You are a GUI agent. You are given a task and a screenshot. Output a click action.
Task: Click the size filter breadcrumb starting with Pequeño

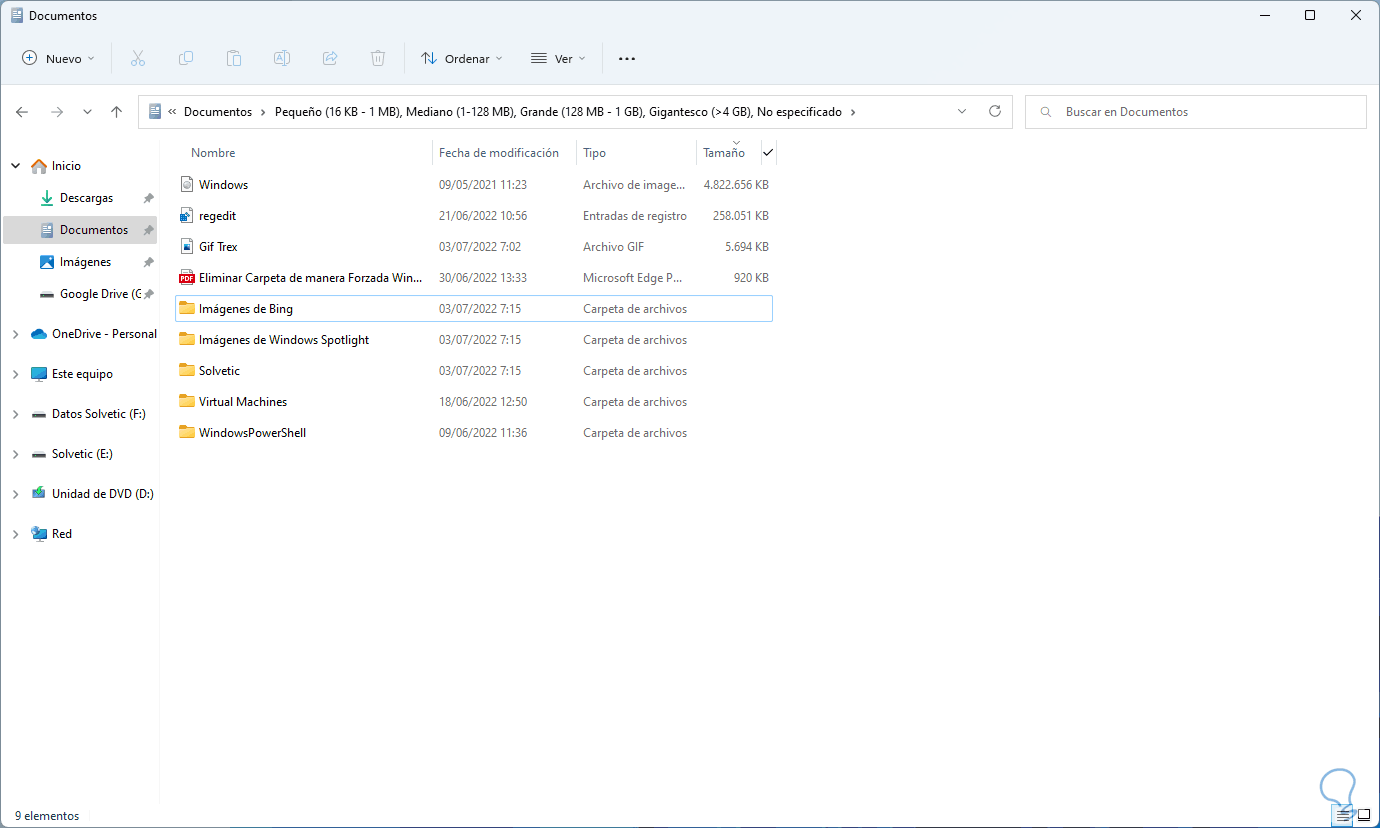tap(558, 112)
